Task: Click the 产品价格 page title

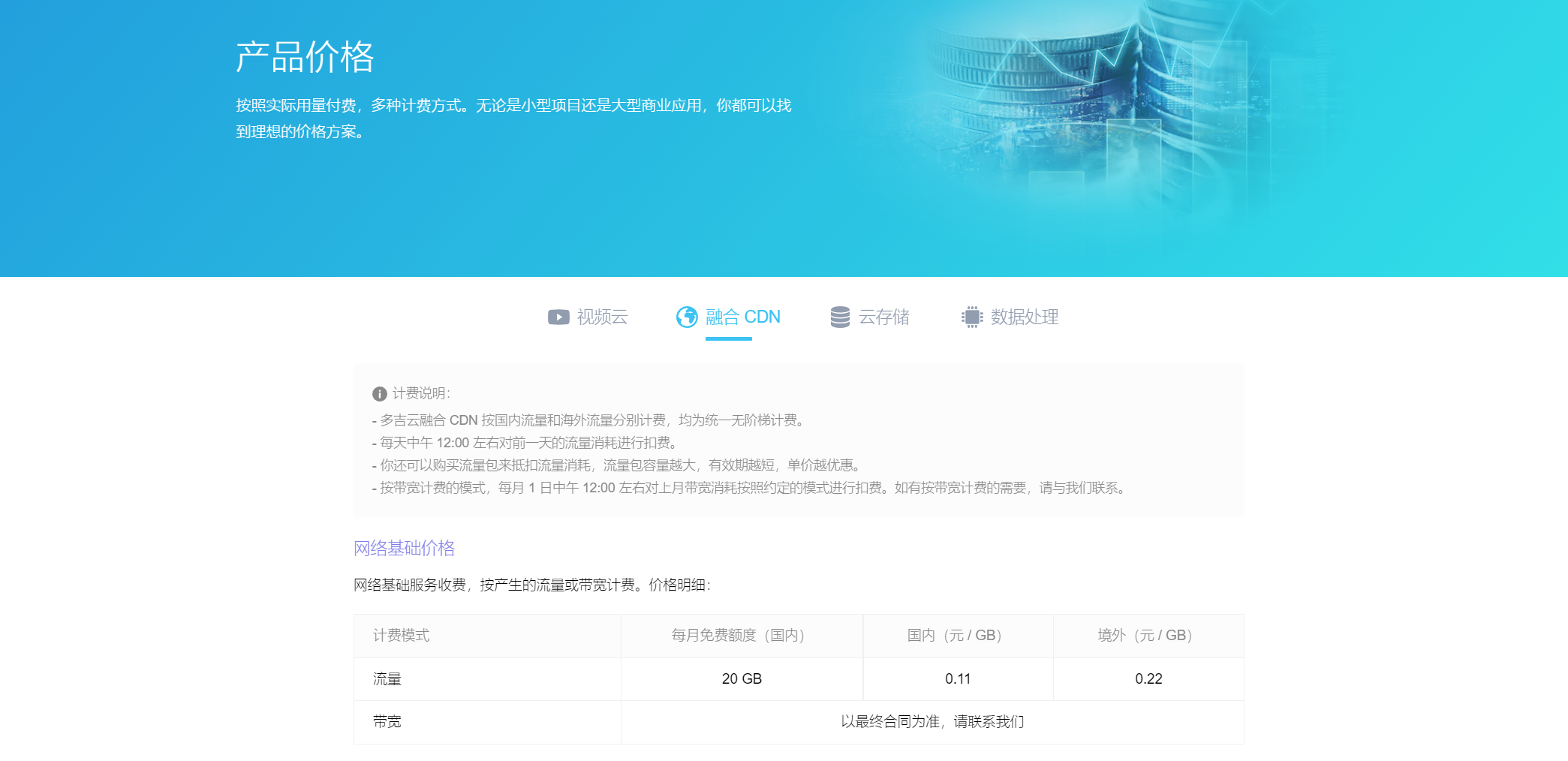Action: click(x=305, y=57)
